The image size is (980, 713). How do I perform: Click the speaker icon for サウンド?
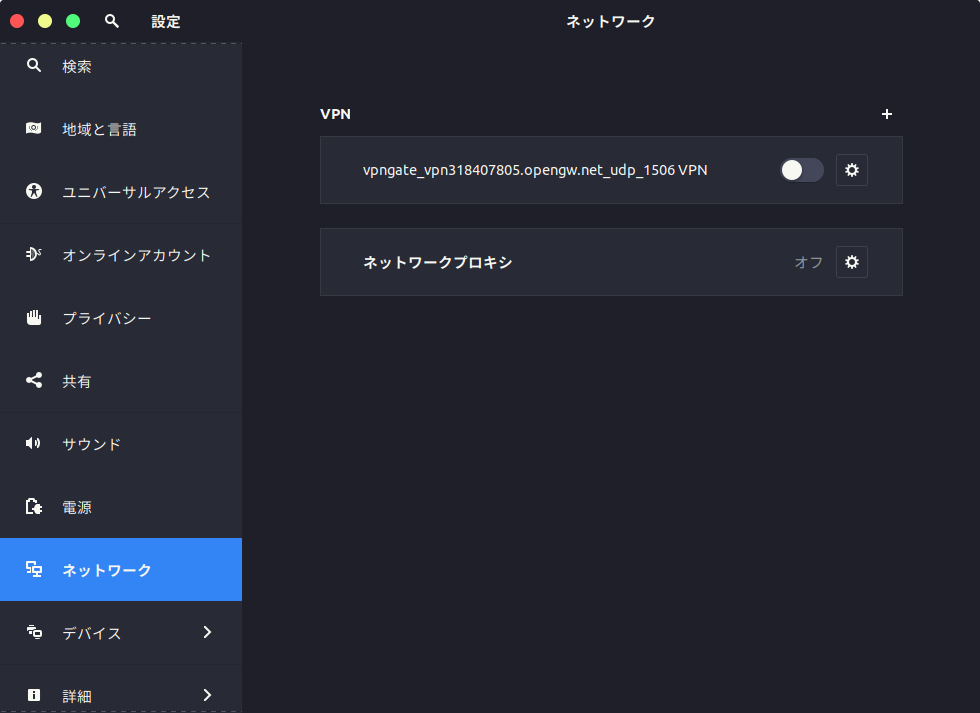(33, 443)
